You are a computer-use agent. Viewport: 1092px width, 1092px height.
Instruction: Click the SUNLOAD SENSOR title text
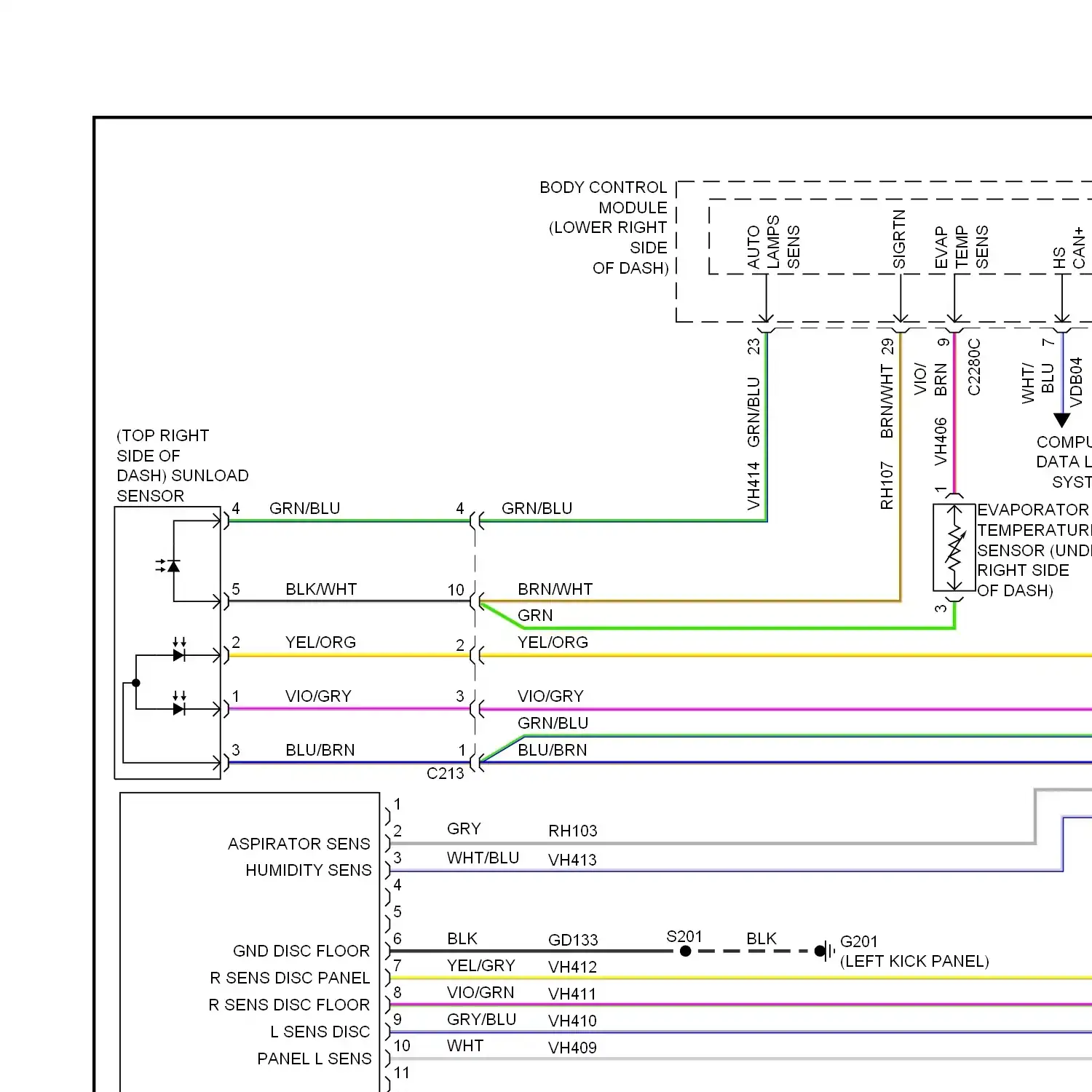click(183, 486)
